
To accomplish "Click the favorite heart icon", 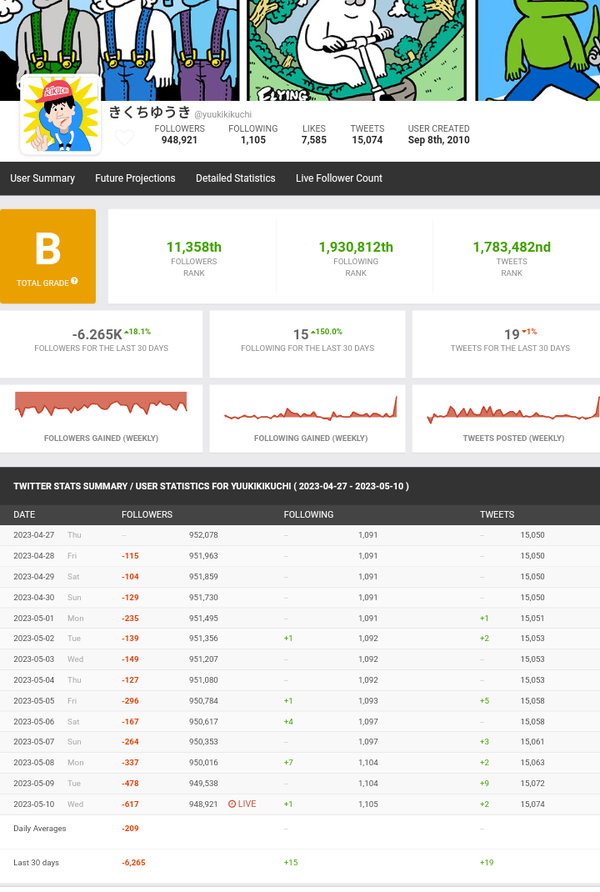I will click(124, 137).
